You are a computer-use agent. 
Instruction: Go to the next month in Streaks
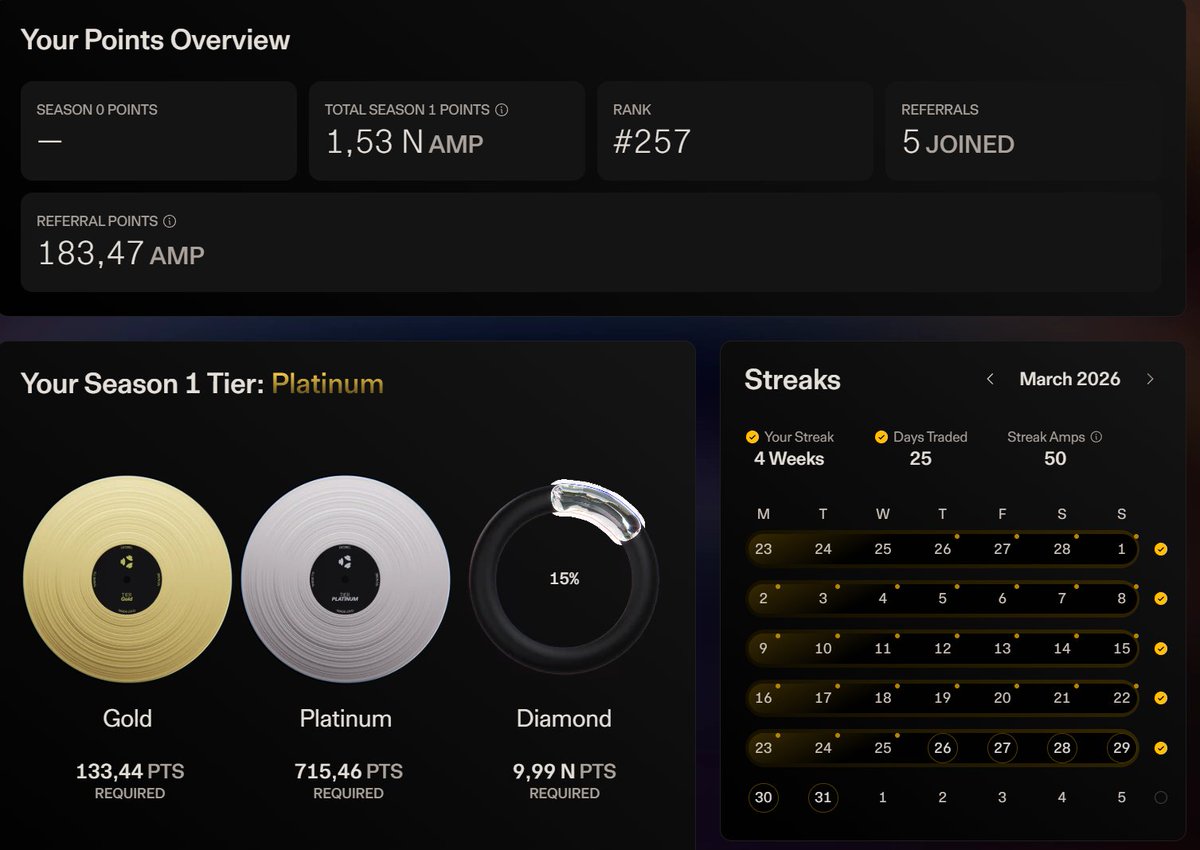[x=1150, y=379]
